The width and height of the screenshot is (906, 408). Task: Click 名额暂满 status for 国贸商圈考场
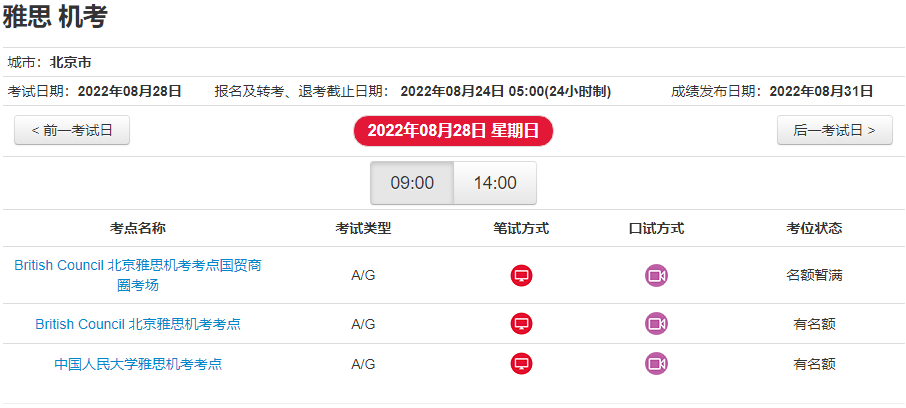[814, 276]
